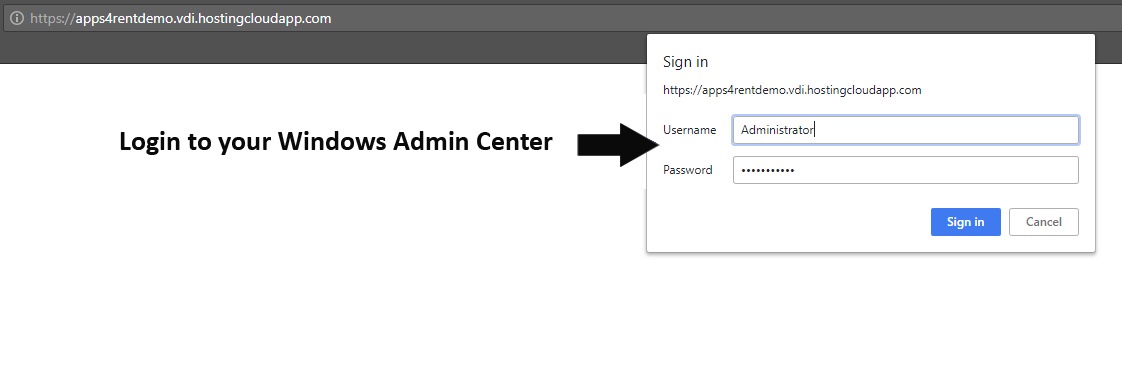Image resolution: width=1122 pixels, height=373 pixels.
Task: Click the dark toolbar strip under address bar
Action: (x=322, y=48)
